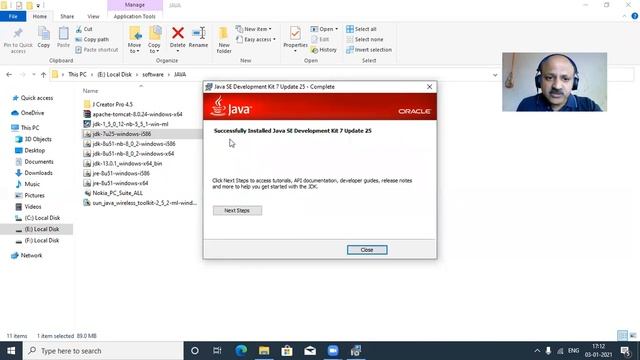
Task: Open Microsoft Store from taskbar
Action: (287, 351)
